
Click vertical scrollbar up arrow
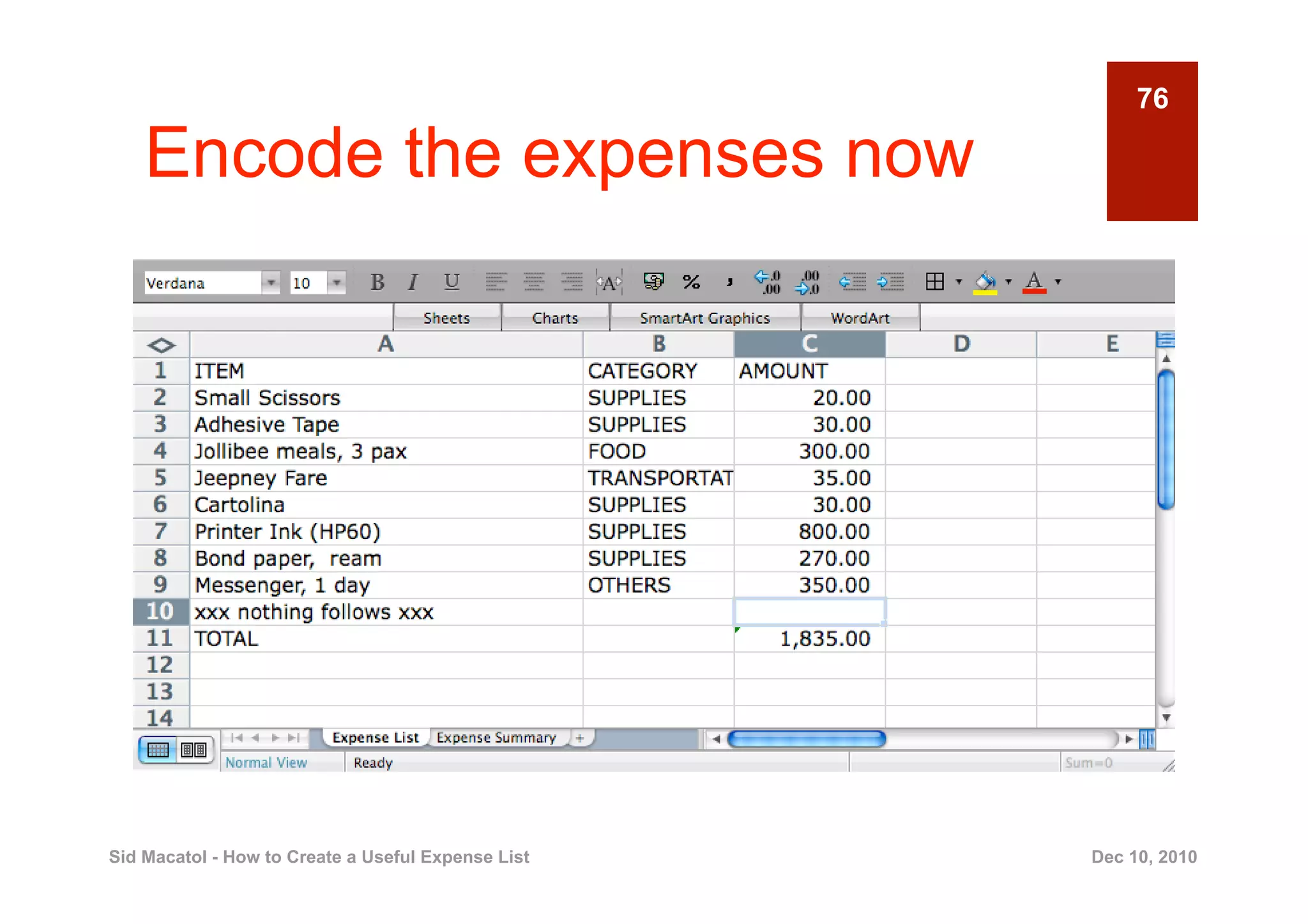point(1166,359)
